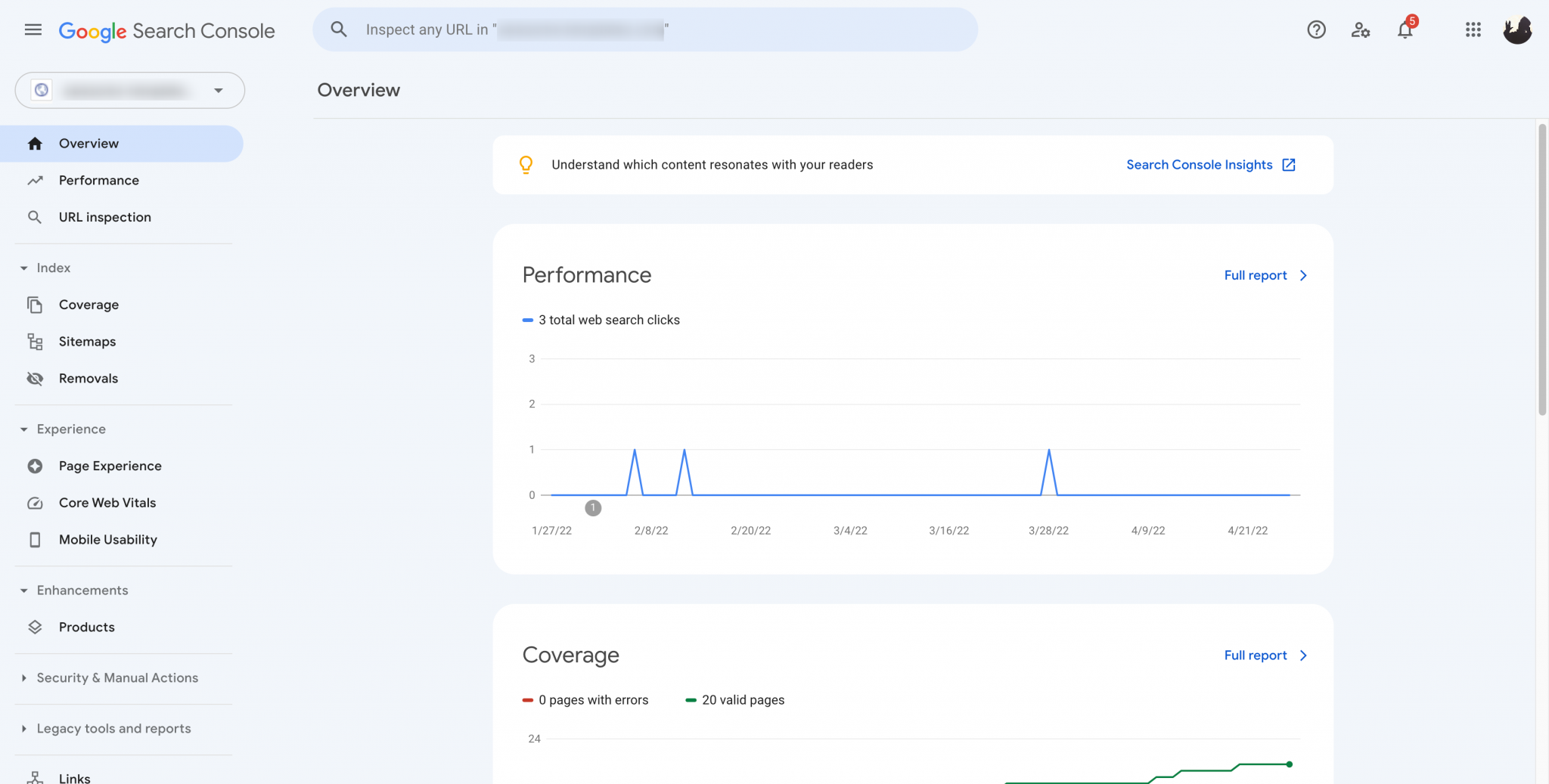Open the property selector dropdown

[219, 90]
